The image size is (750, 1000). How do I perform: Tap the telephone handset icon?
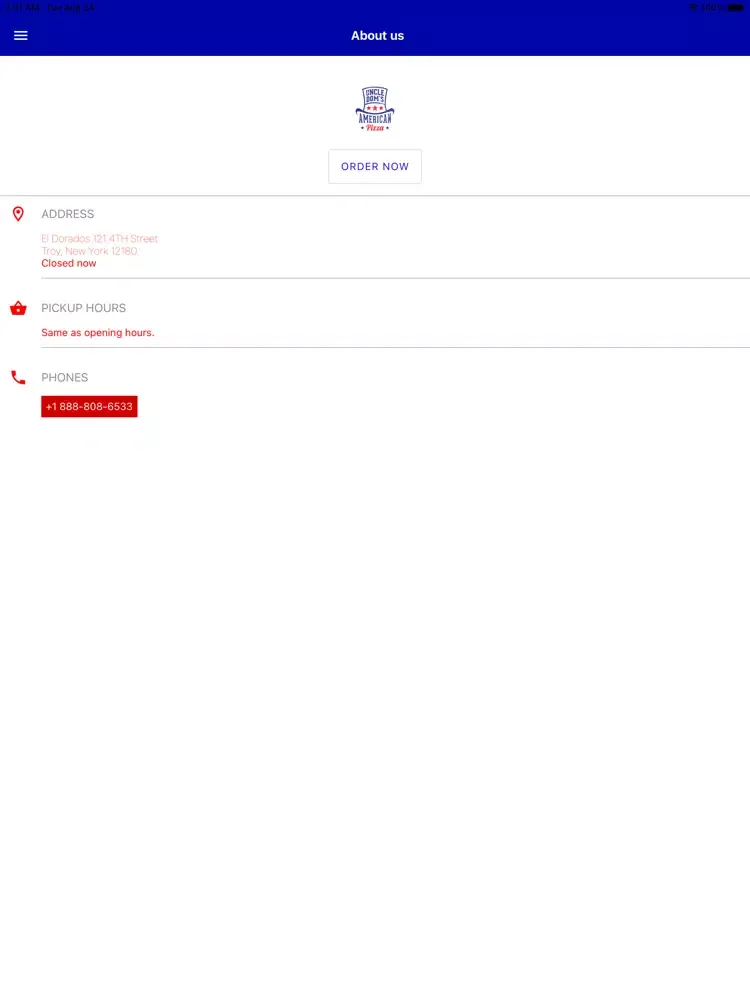tap(18, 378)
